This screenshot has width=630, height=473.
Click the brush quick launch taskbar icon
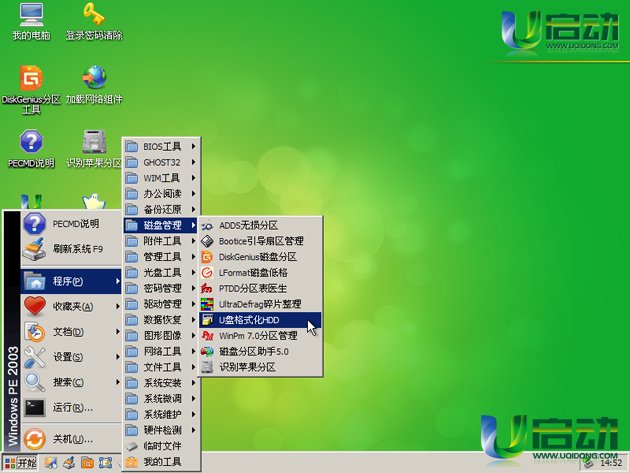pos(69,463)
